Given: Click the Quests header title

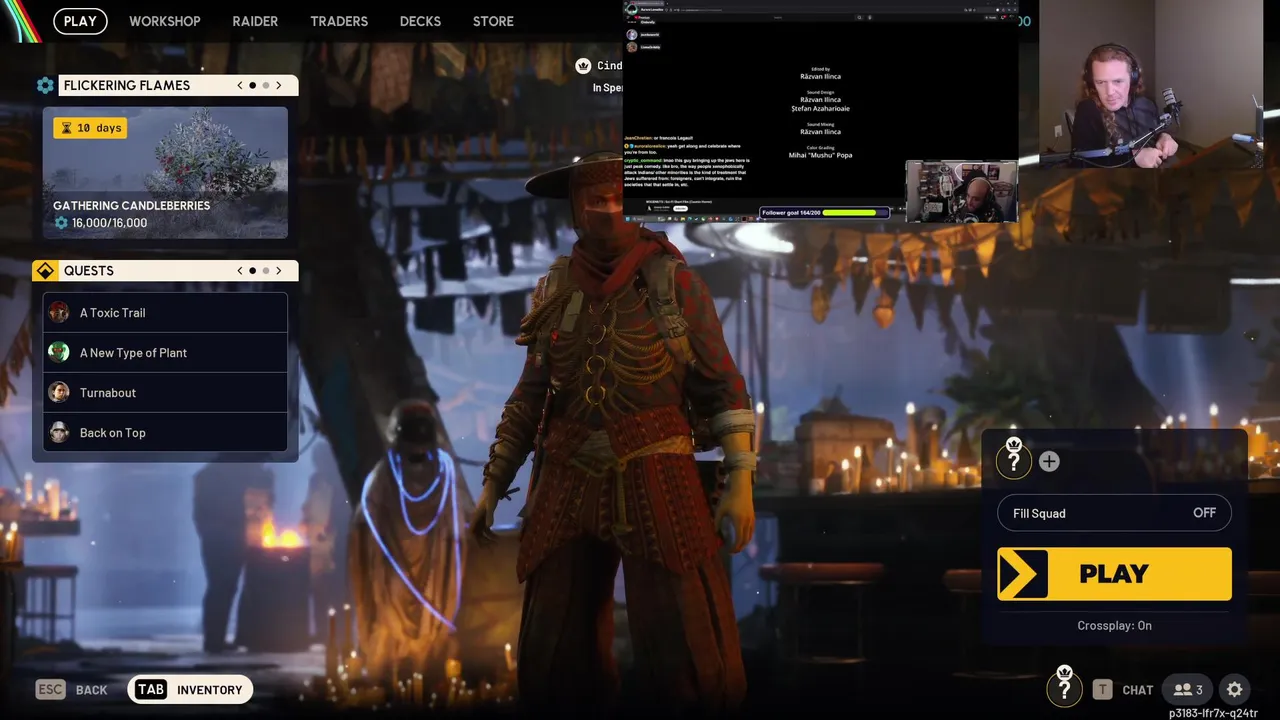Looking at the screenshot, I should click(89, 271).
